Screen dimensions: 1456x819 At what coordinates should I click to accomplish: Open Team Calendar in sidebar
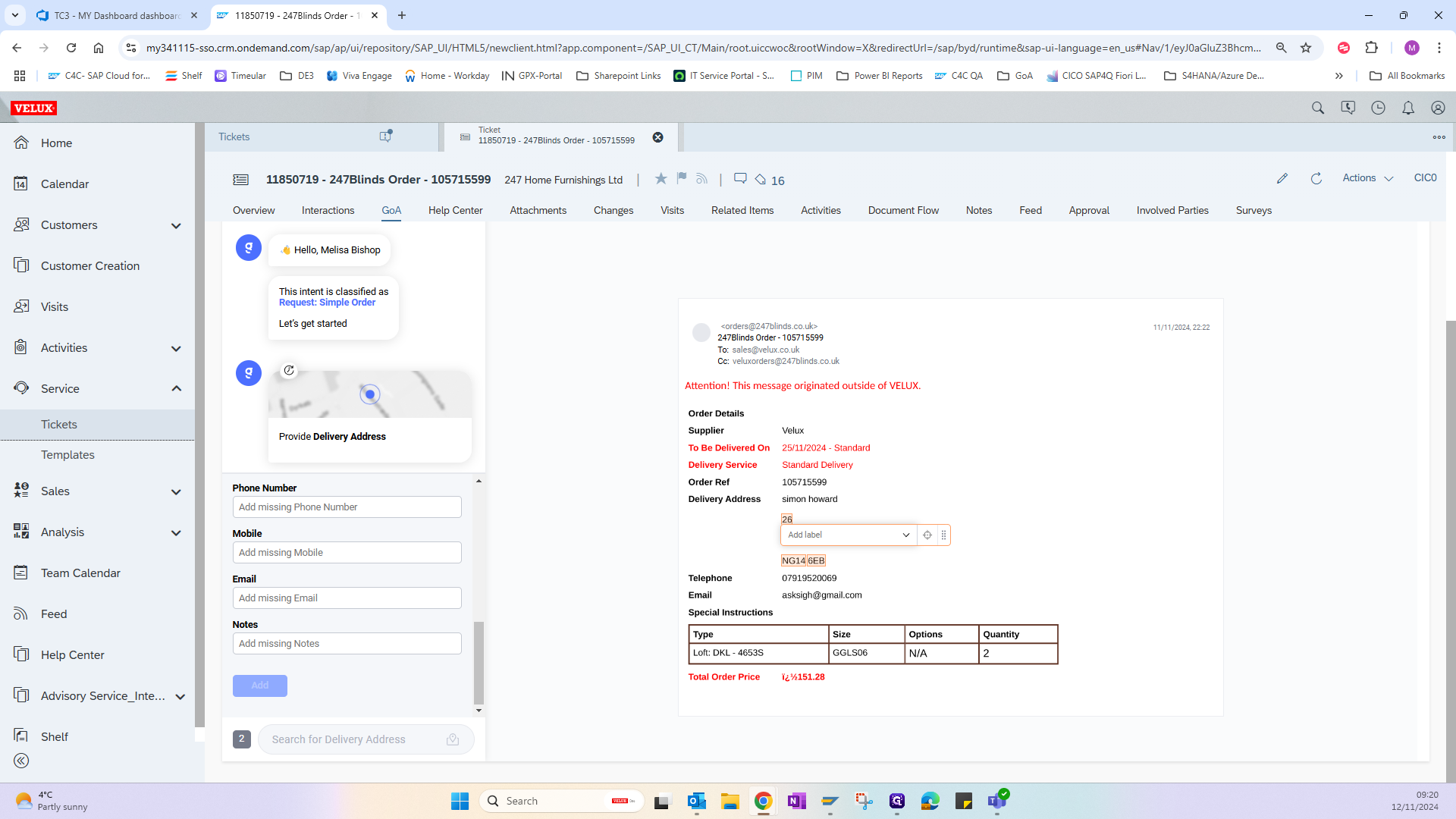[80, 573]
